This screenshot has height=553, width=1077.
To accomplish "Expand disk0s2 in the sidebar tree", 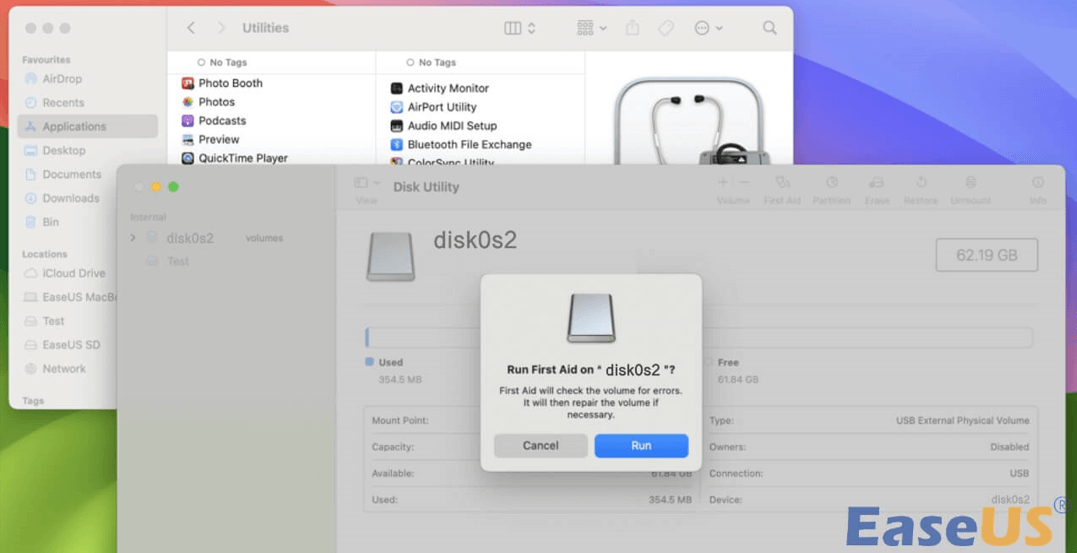I will [x=133, y=238].
